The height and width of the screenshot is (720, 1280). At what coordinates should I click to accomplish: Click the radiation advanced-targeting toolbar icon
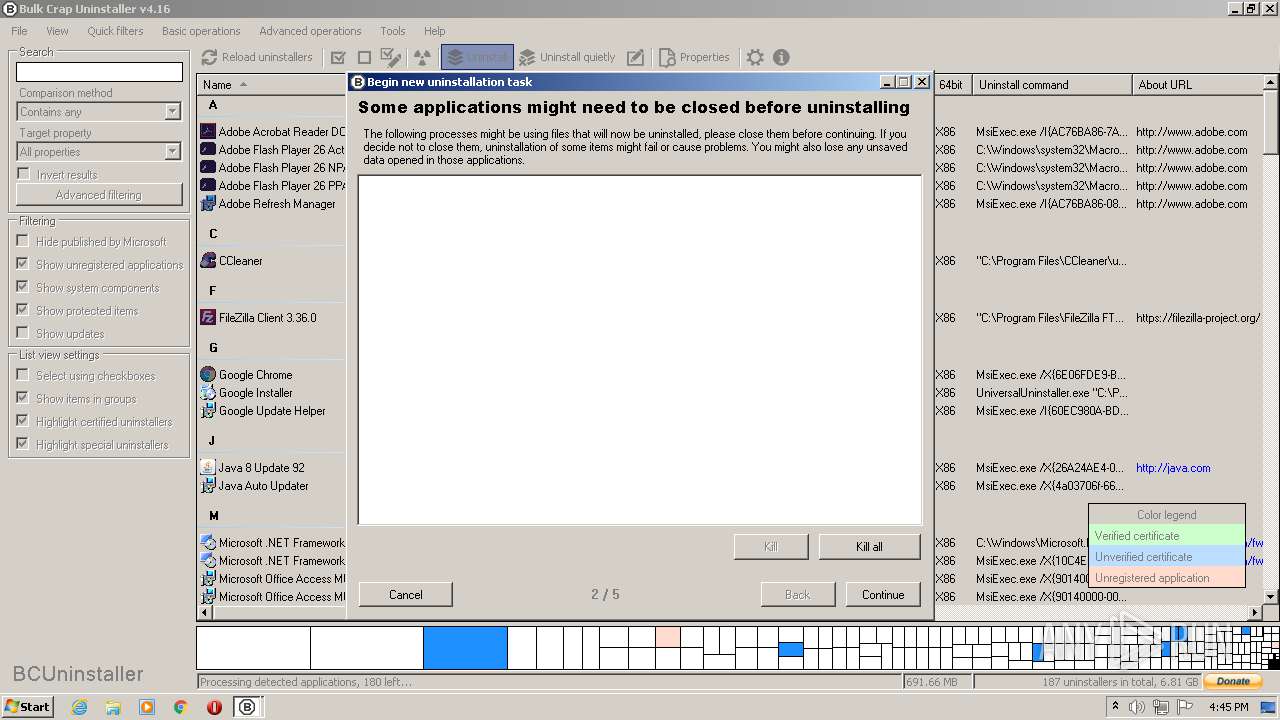click(422, 57)
